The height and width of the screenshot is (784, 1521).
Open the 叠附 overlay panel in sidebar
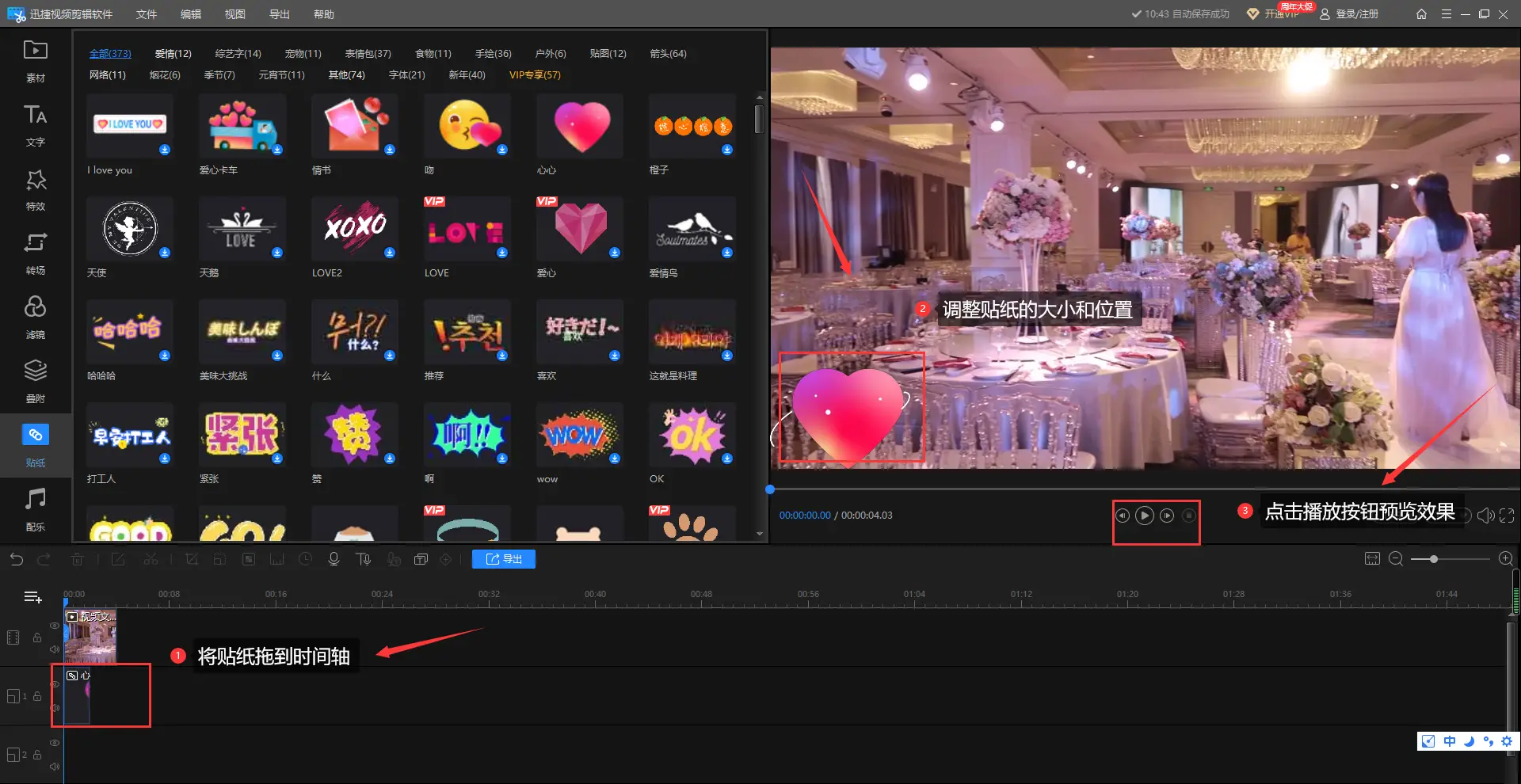click(x=35, y=382)
